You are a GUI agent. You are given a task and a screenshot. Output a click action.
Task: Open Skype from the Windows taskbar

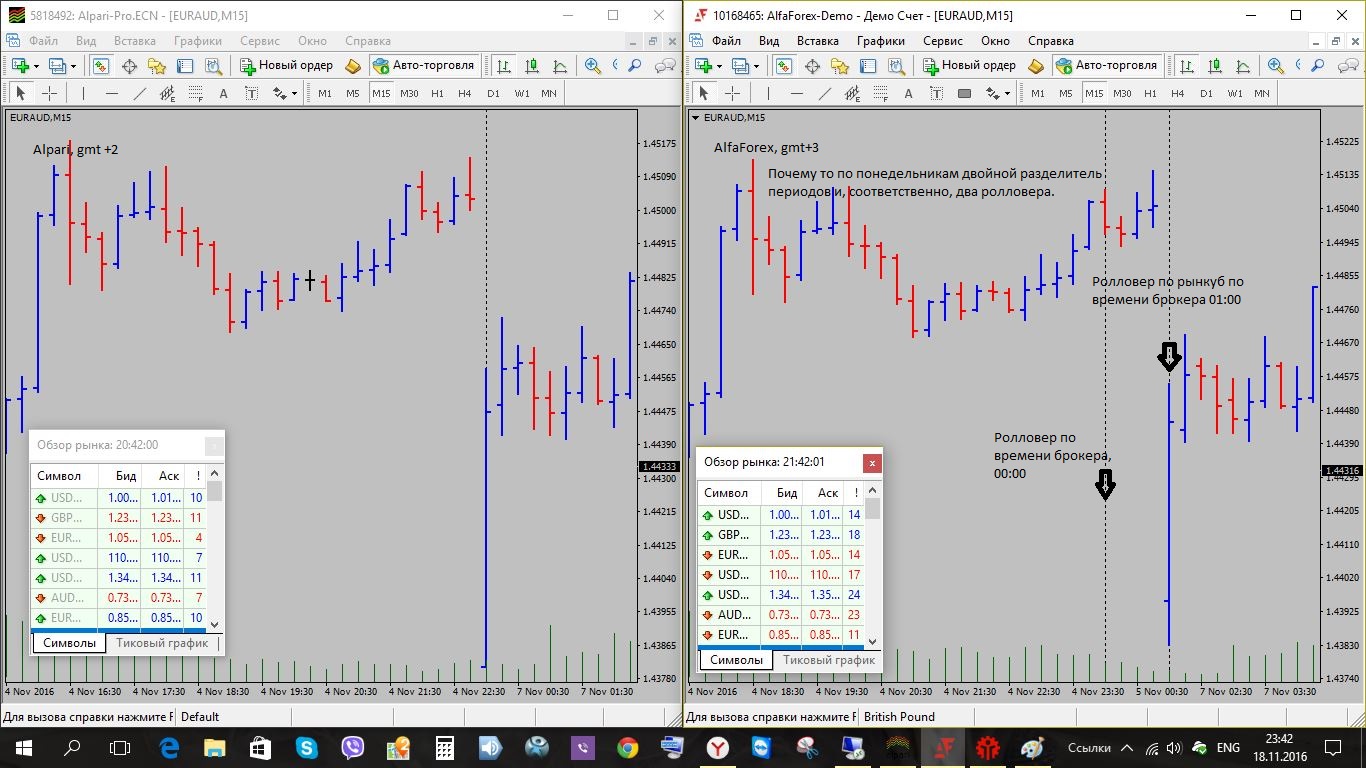(x=306, y=747)
